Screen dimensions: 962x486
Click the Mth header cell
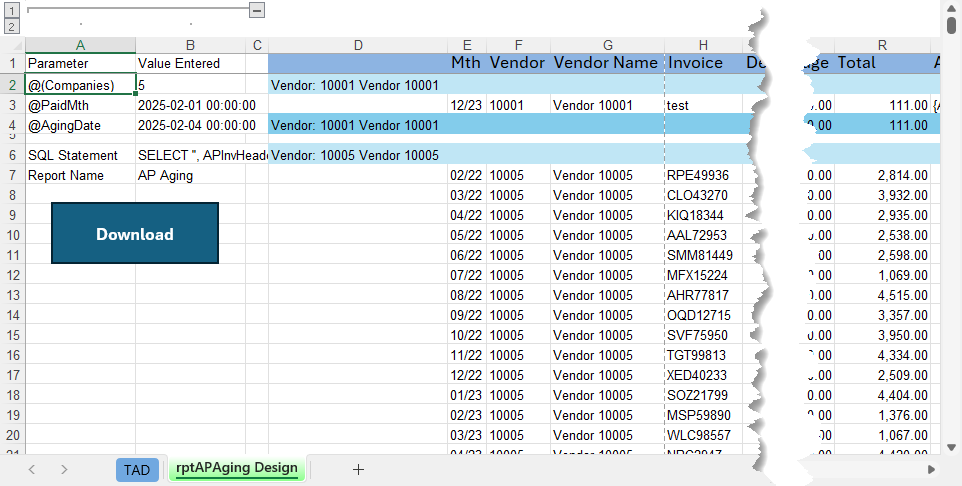click(x=467, y=63)
